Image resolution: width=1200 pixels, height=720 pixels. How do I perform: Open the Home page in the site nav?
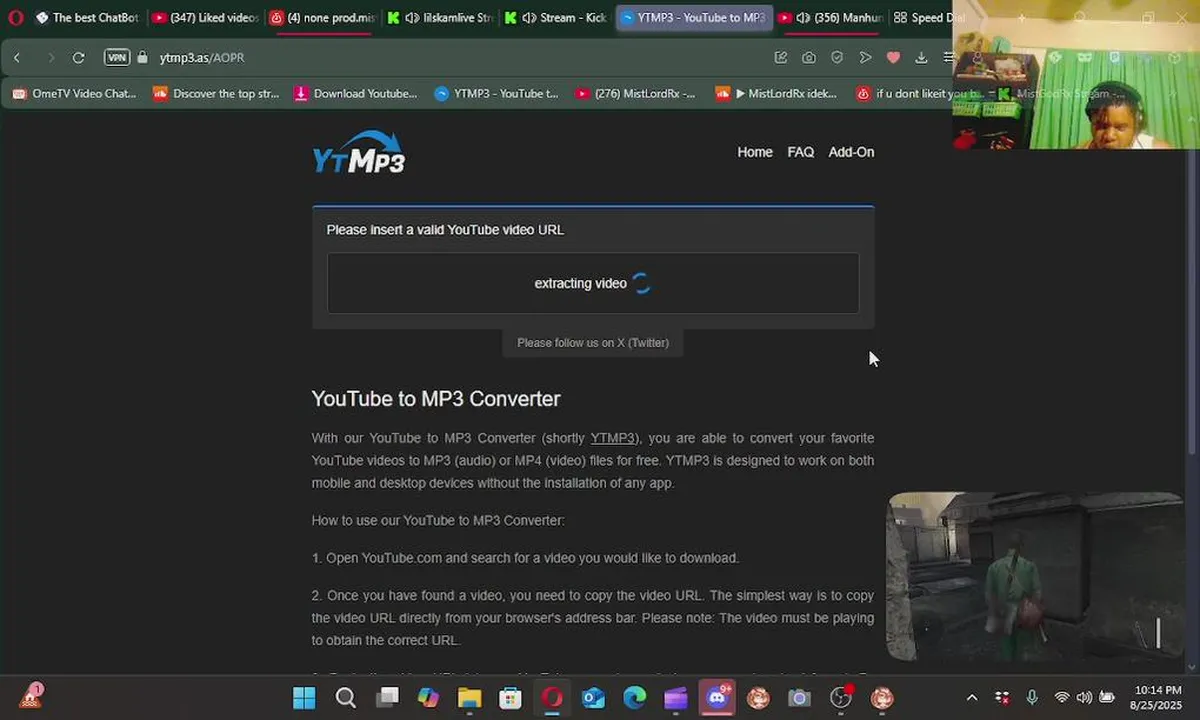(x=755, y=152)
